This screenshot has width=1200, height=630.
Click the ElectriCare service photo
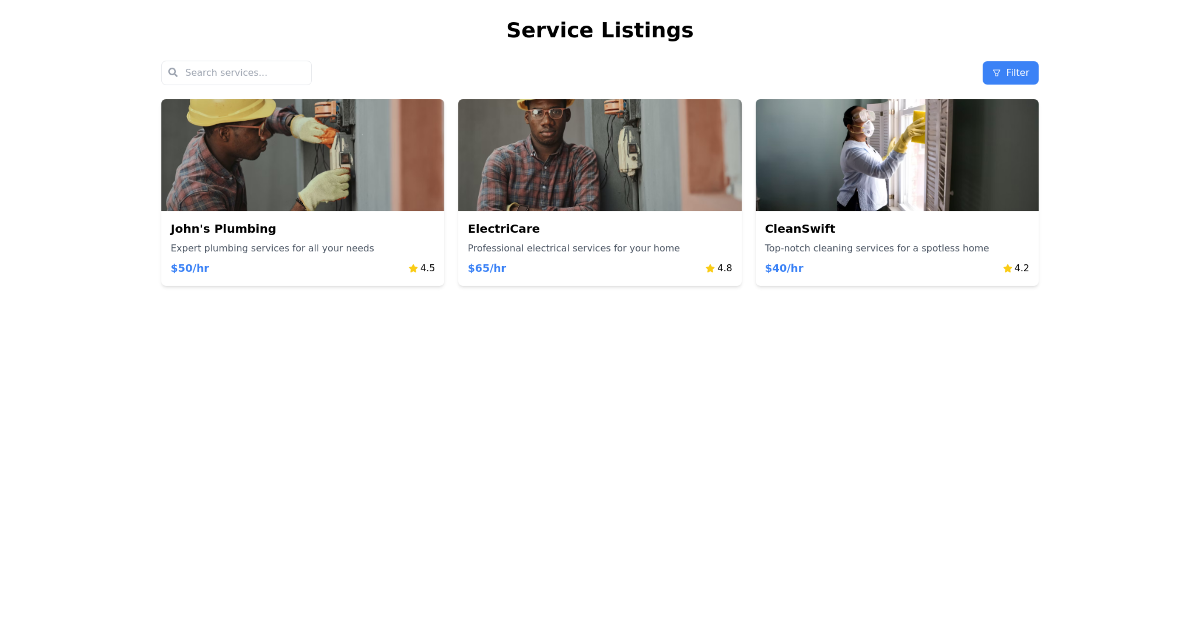pyautogui.click(x=599, y=155)
